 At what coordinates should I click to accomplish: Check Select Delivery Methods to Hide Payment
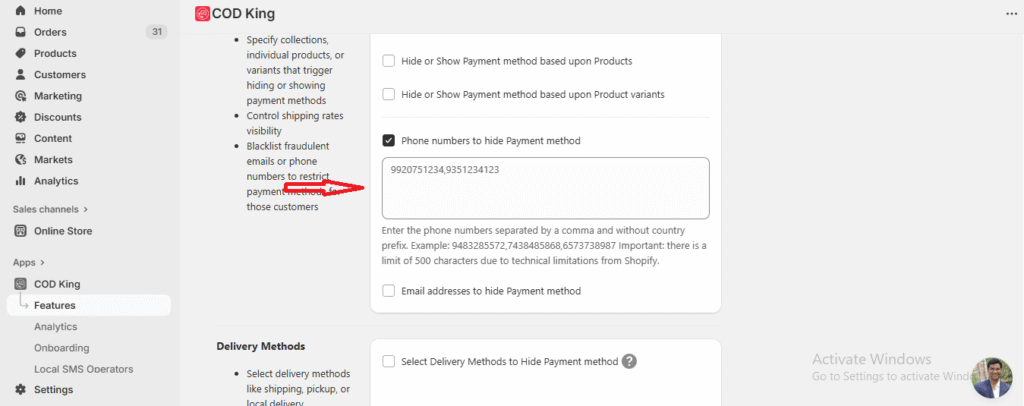pyautogui.click(x=389, y=362)
